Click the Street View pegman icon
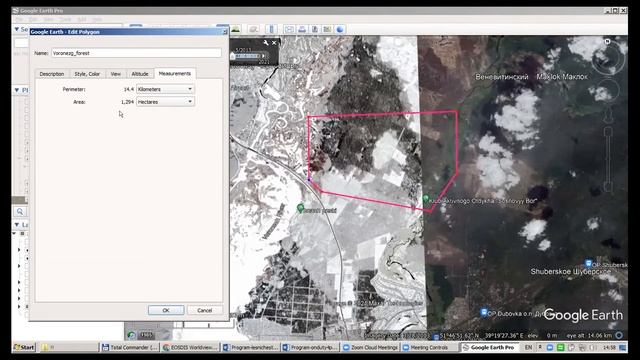This screenshot has height=360, width=640. click(x=608, y=115)
